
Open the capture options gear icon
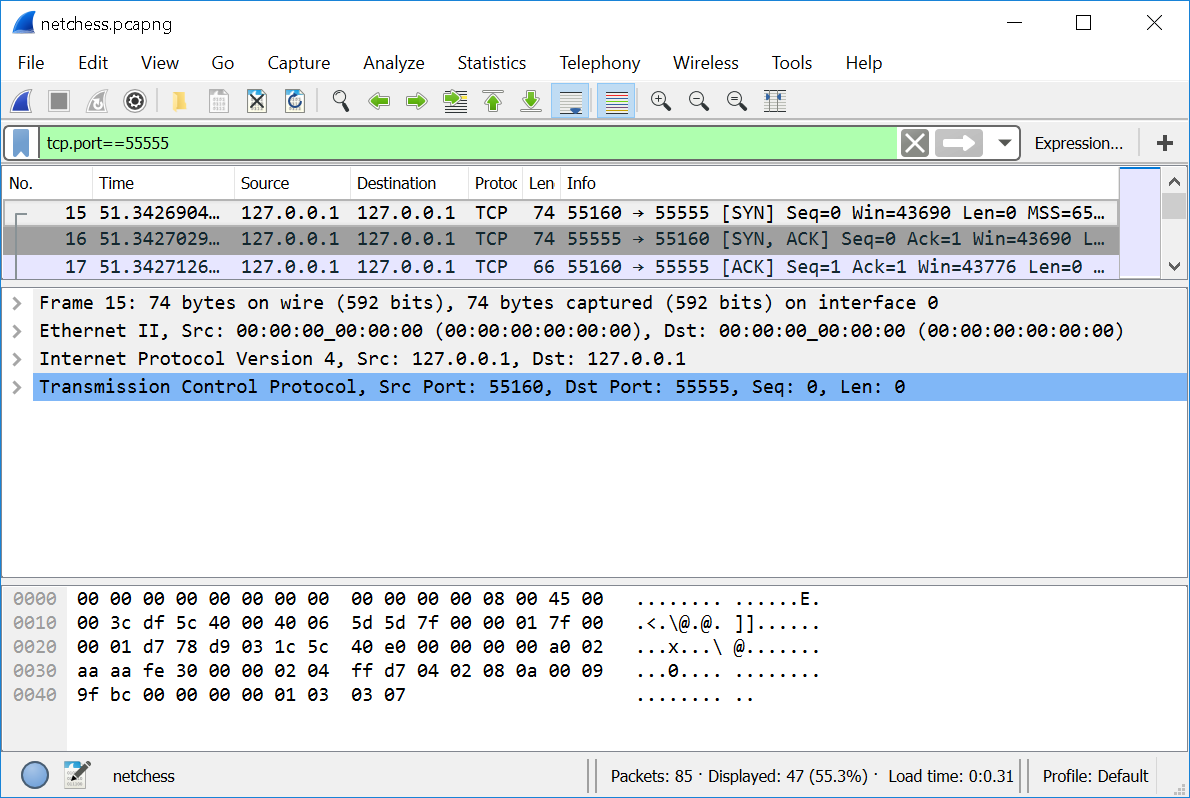pyautogui.click(x=135, y=101)
